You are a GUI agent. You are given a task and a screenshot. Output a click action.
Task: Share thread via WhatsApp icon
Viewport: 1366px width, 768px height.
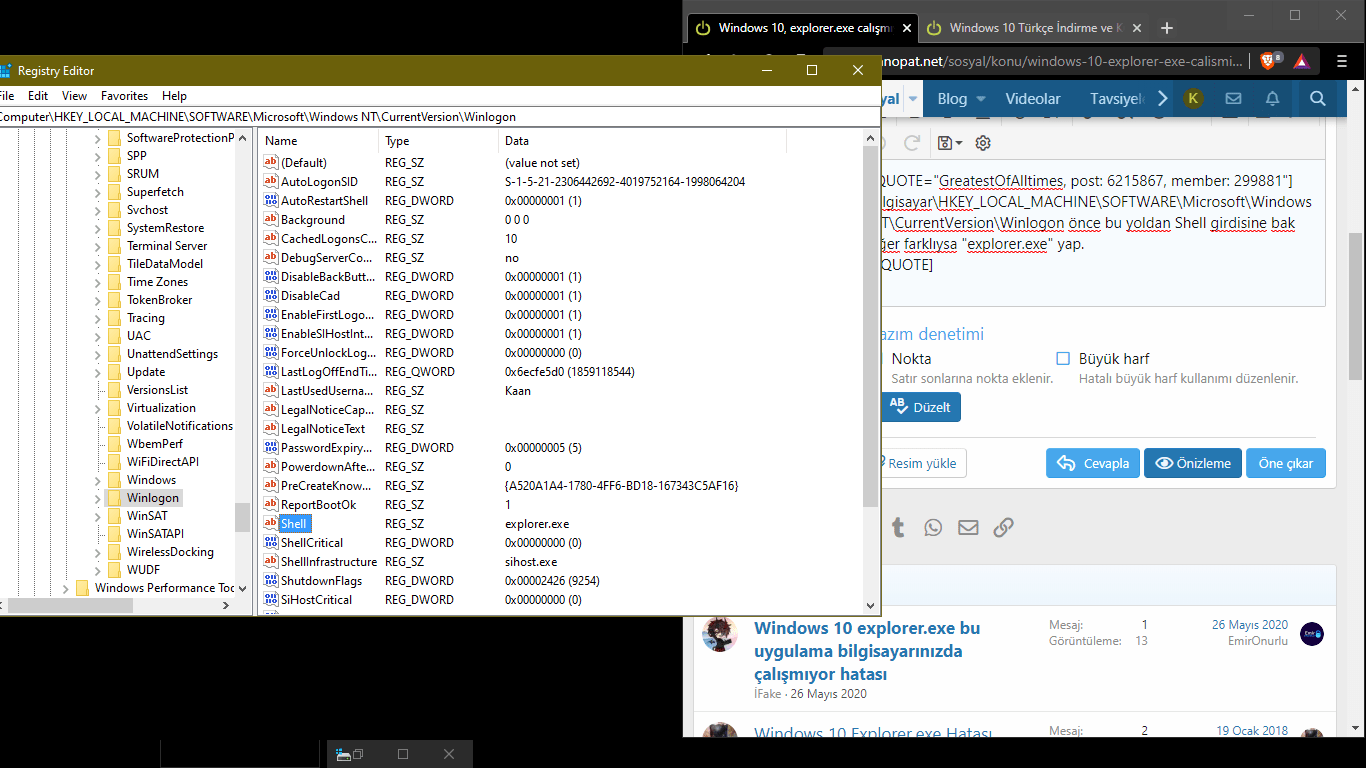[x=933, y=527]
